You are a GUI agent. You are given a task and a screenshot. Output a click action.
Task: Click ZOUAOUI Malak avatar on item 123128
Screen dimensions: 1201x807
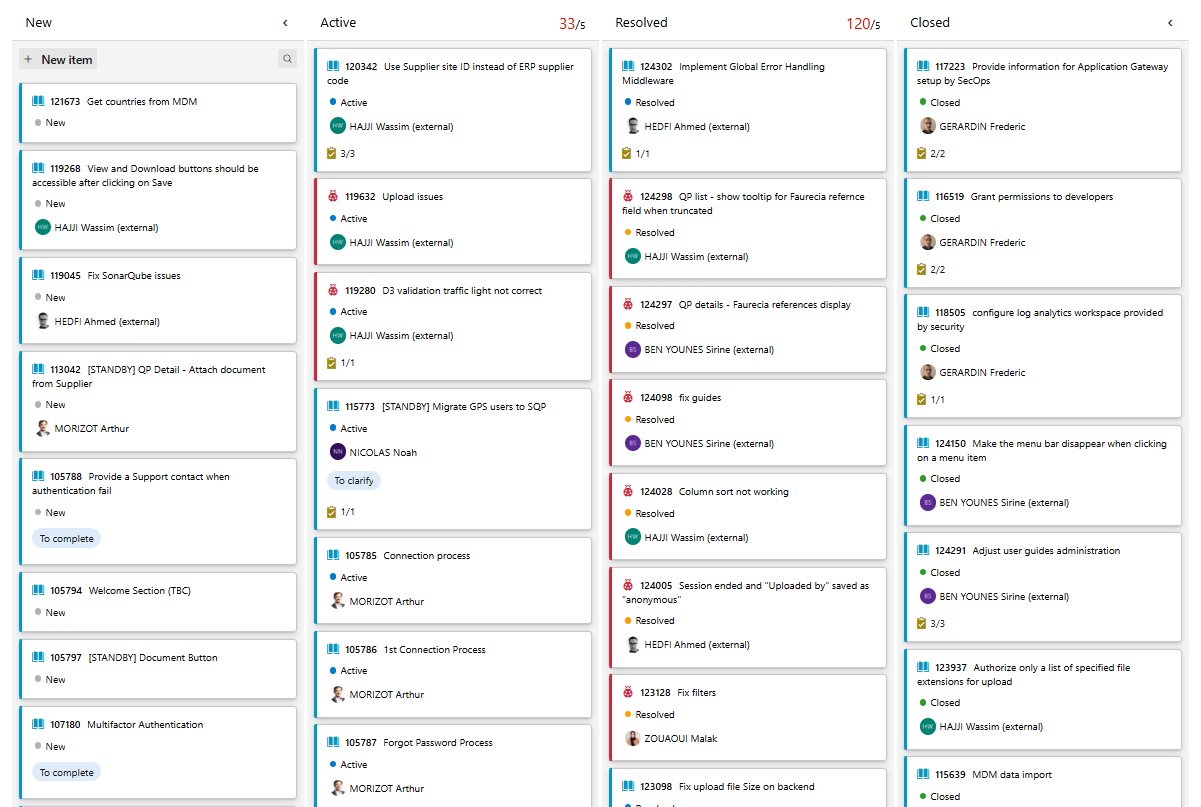coord(633,738)
